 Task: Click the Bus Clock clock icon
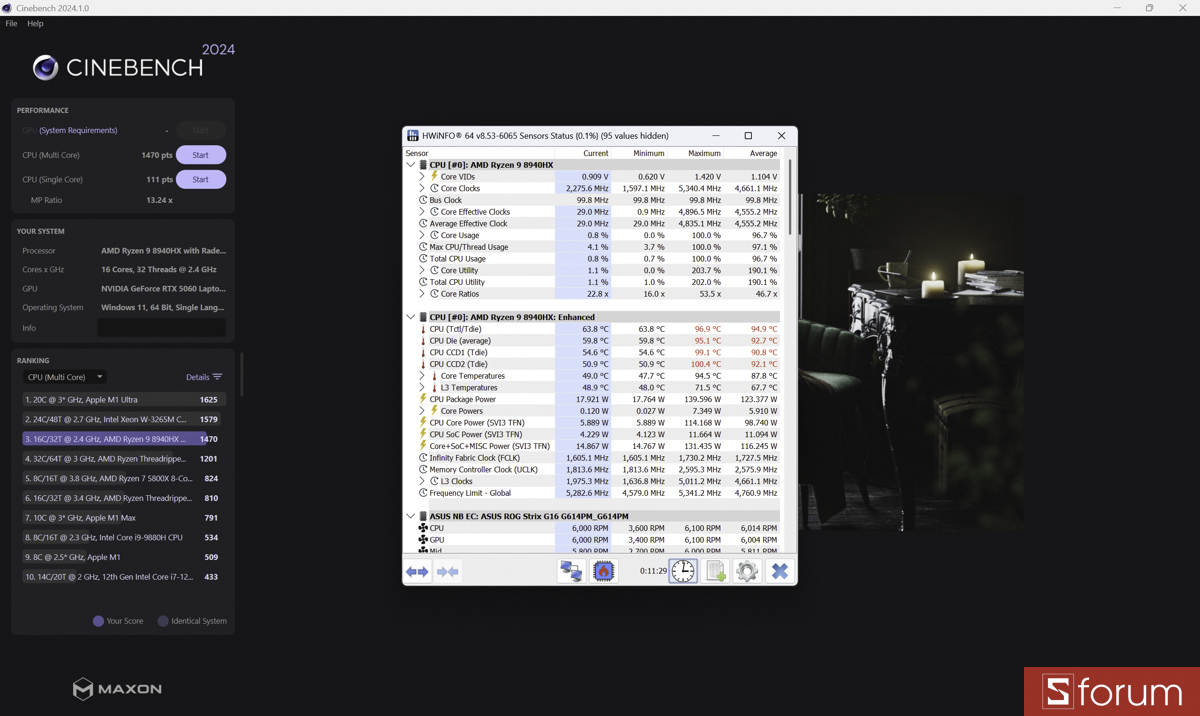click(423, 200)
